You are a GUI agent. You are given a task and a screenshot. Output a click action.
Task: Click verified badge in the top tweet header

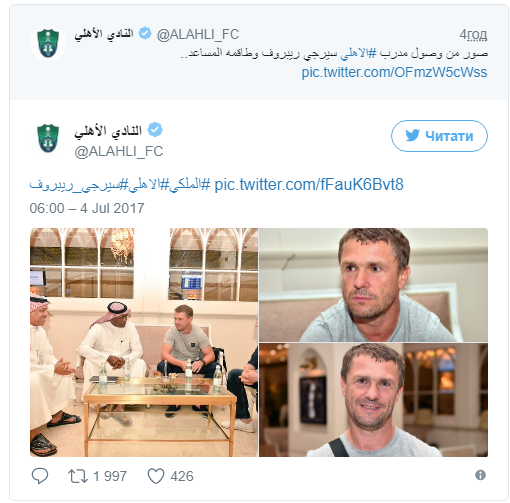[145, 33]
